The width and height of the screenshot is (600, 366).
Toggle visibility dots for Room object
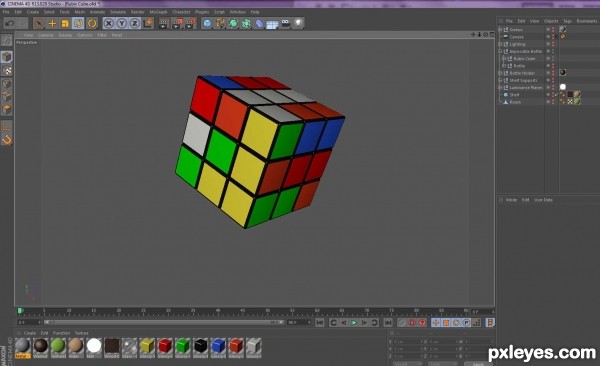click(553, 102)
